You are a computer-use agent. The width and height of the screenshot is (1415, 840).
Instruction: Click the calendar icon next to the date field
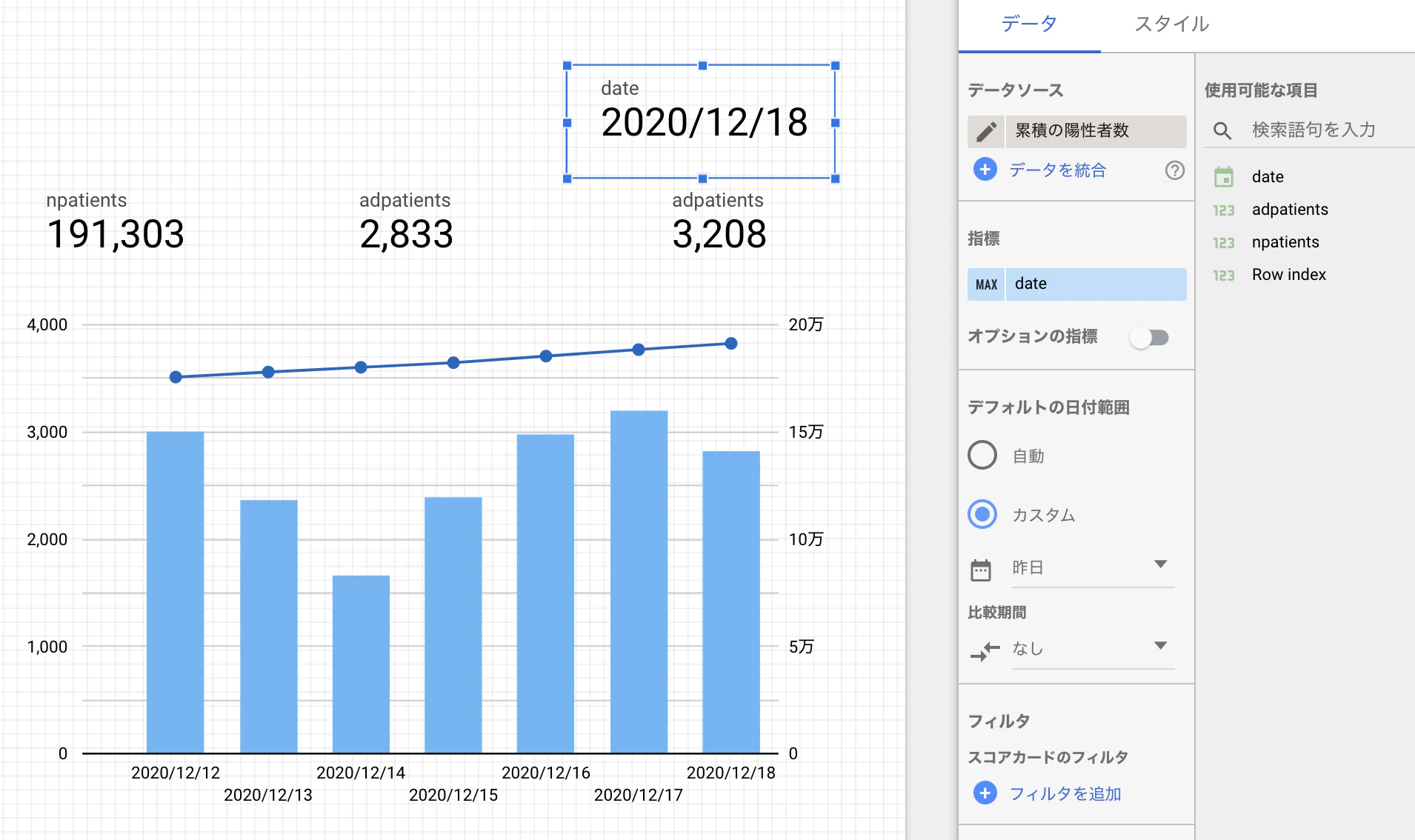pos(1224,177)
